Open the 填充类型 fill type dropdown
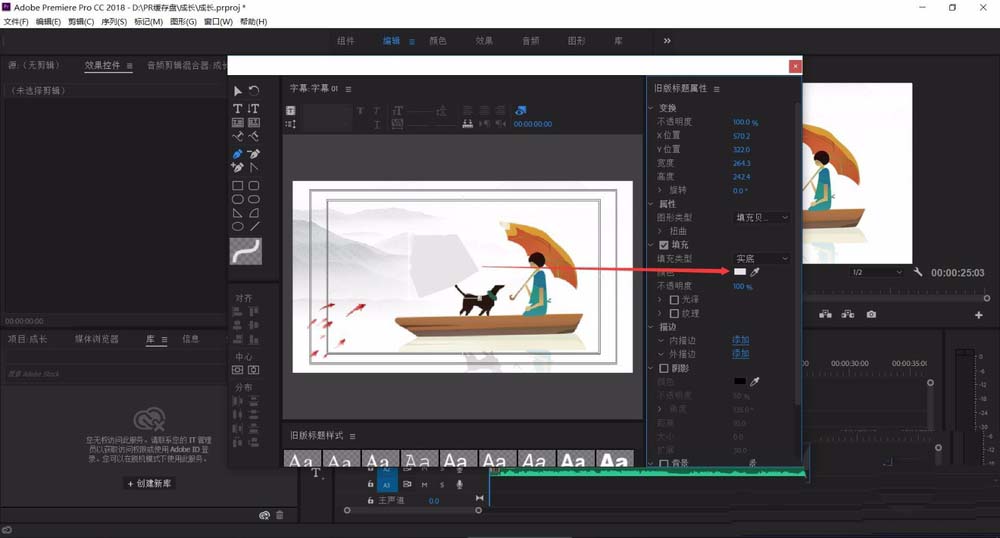 pos(762,258)
